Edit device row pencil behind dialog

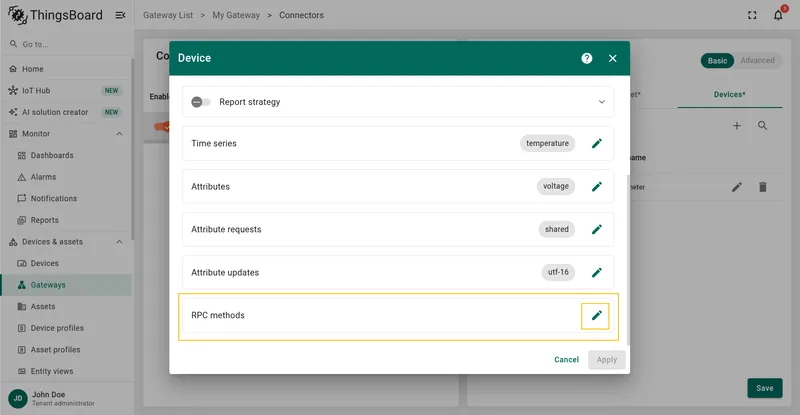[737, 187]
